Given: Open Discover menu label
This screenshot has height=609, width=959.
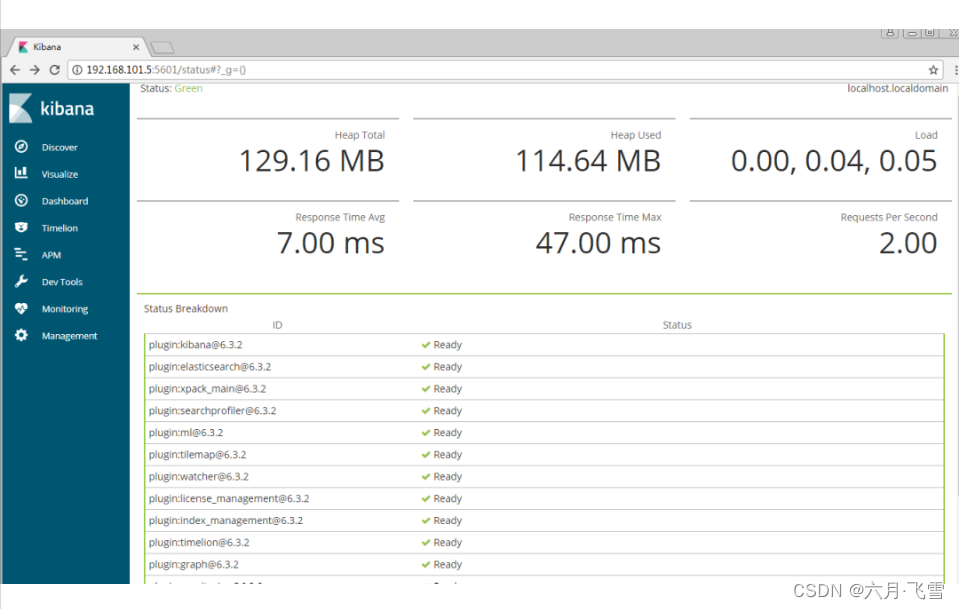Looking at the screenshot, I should pos(59,147).
